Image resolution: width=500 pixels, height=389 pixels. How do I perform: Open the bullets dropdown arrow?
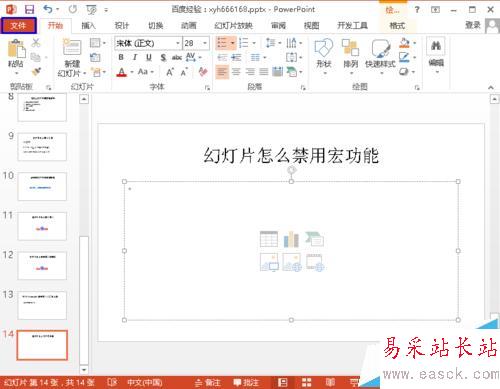tap(233, 43)
